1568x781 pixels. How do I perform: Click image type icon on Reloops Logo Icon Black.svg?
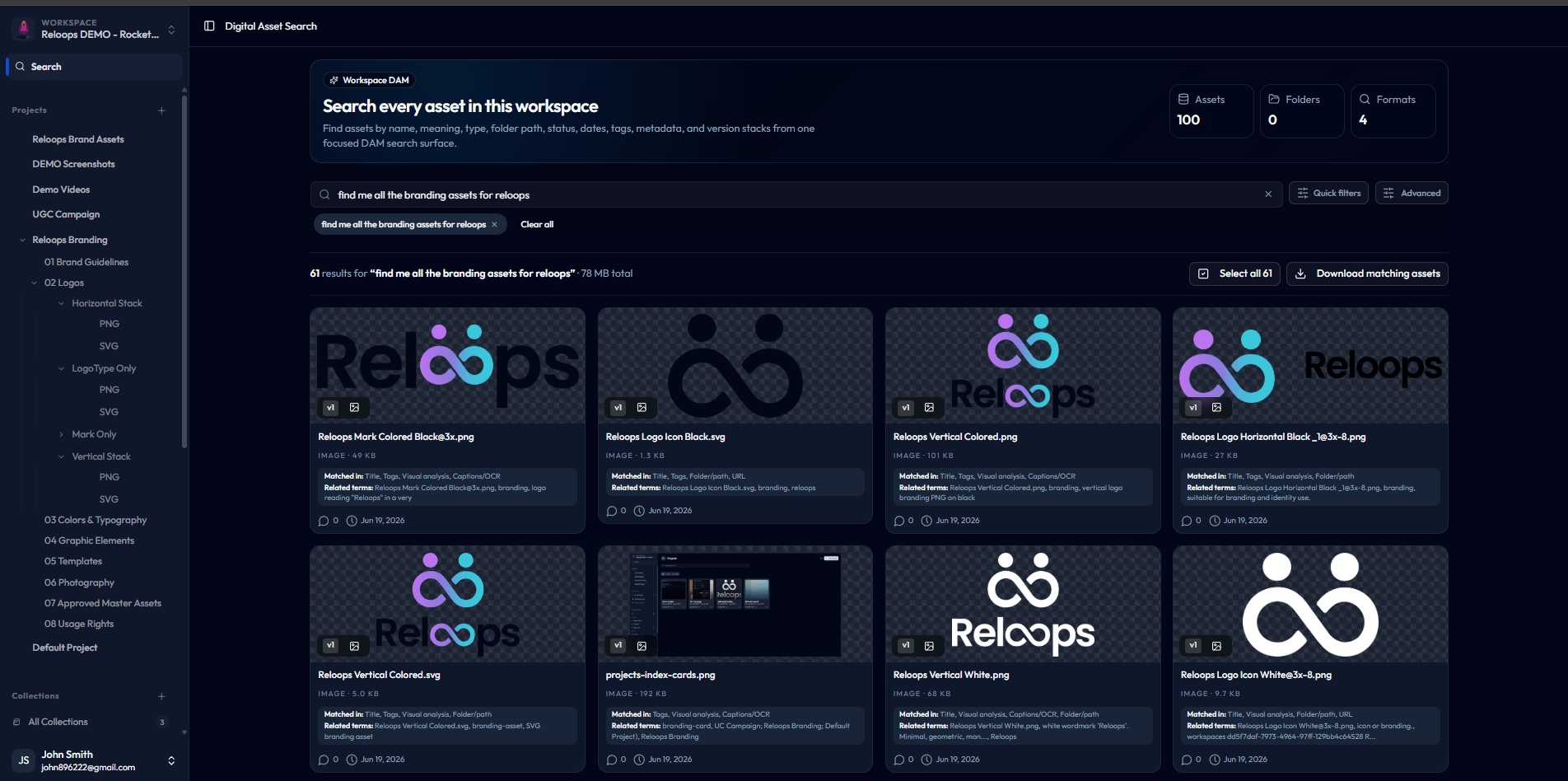tap(642, 408)
